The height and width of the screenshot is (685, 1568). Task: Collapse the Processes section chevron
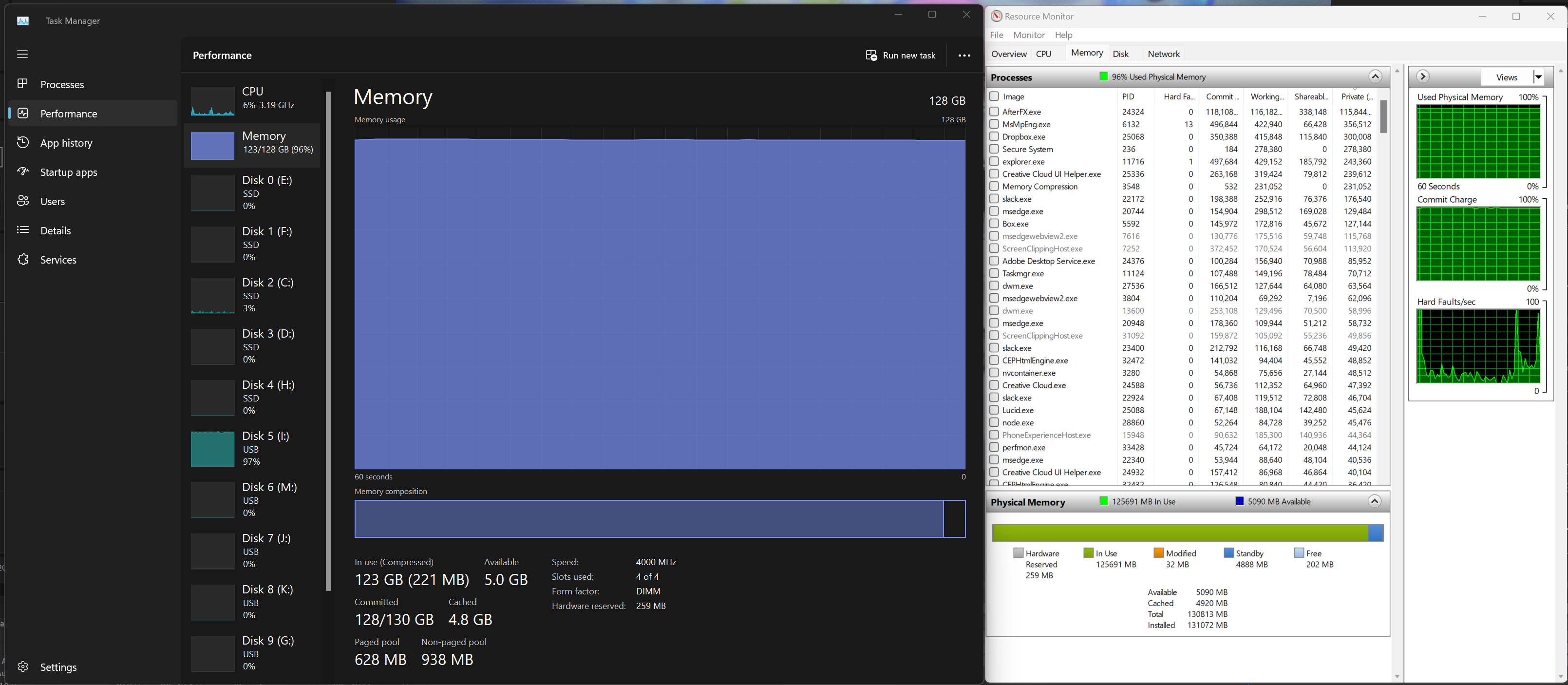point(1375,76)
